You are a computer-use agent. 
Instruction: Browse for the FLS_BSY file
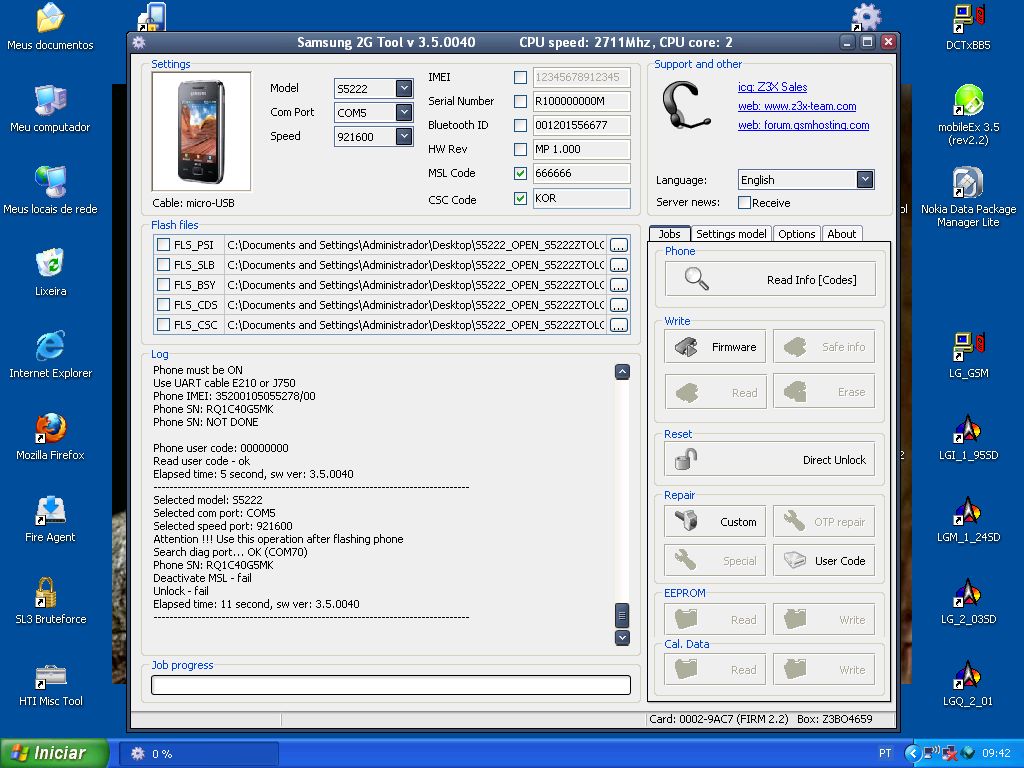click(x=618, y=285)
